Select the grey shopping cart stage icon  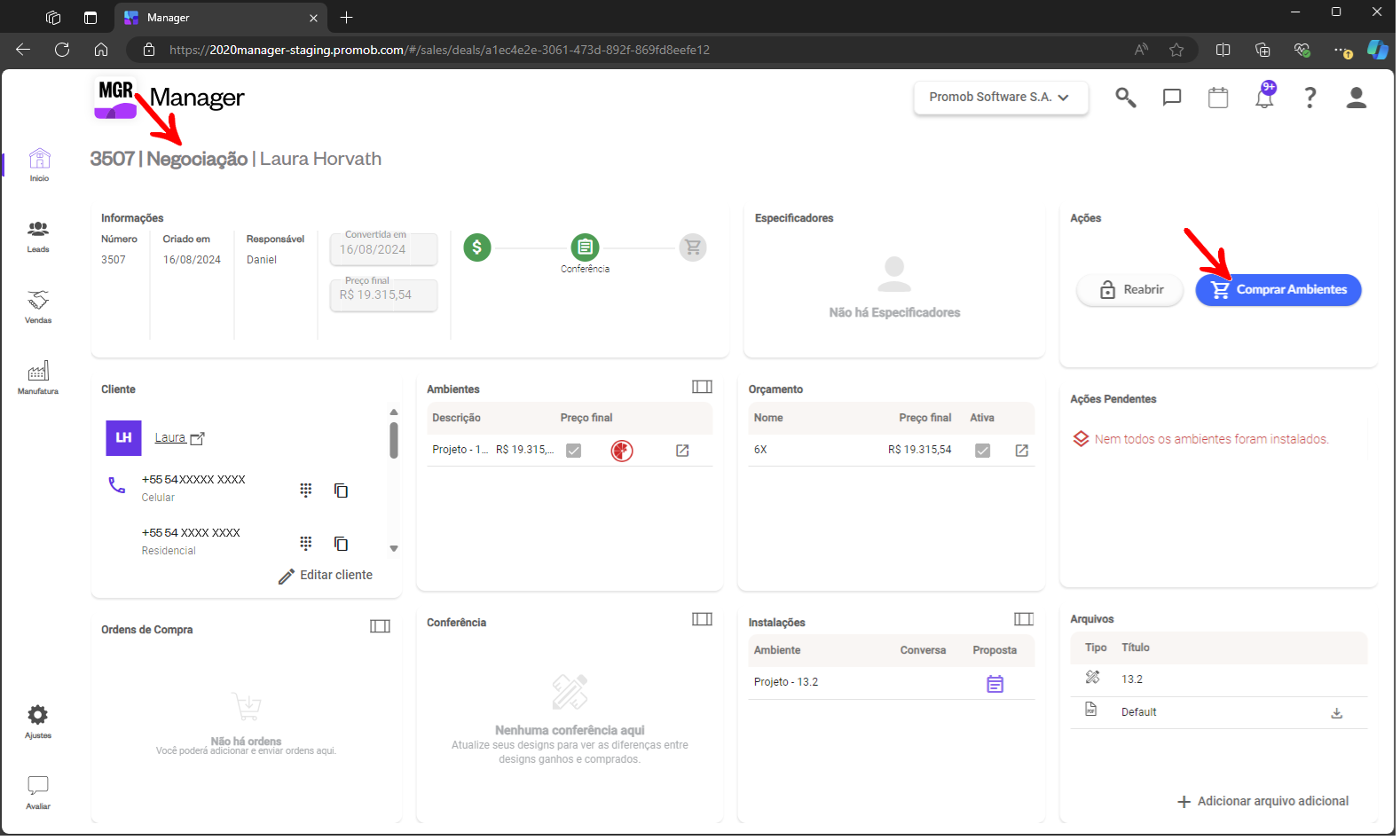[693, 247]
